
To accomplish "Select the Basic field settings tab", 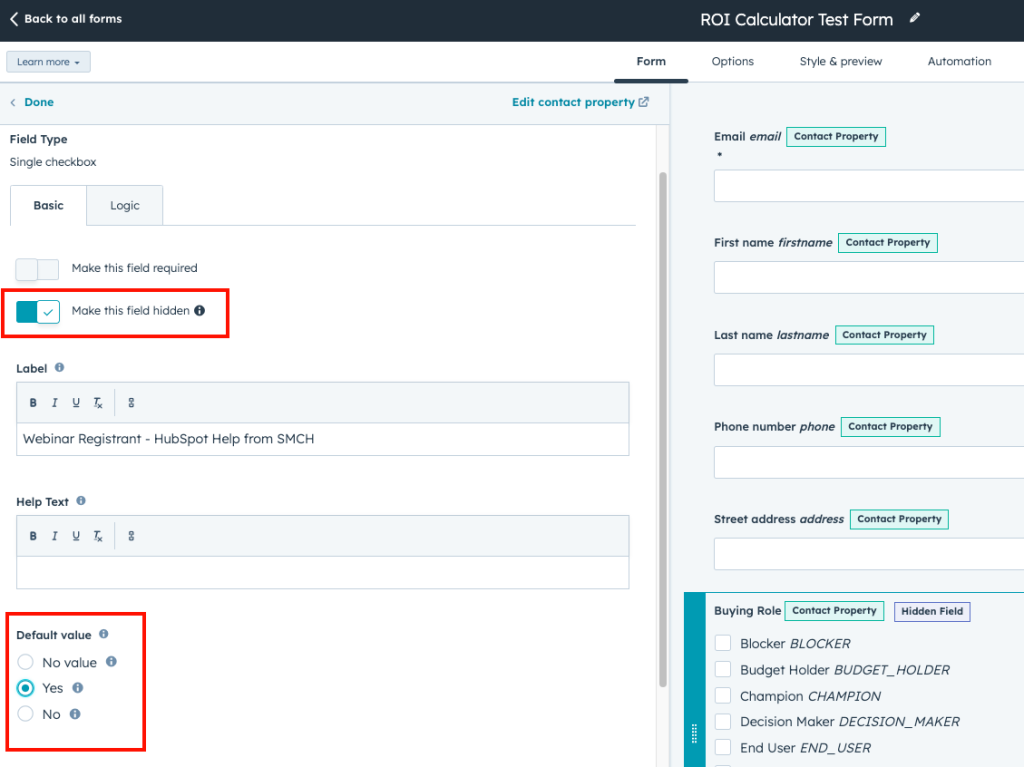I will click(x=48, y=205).
